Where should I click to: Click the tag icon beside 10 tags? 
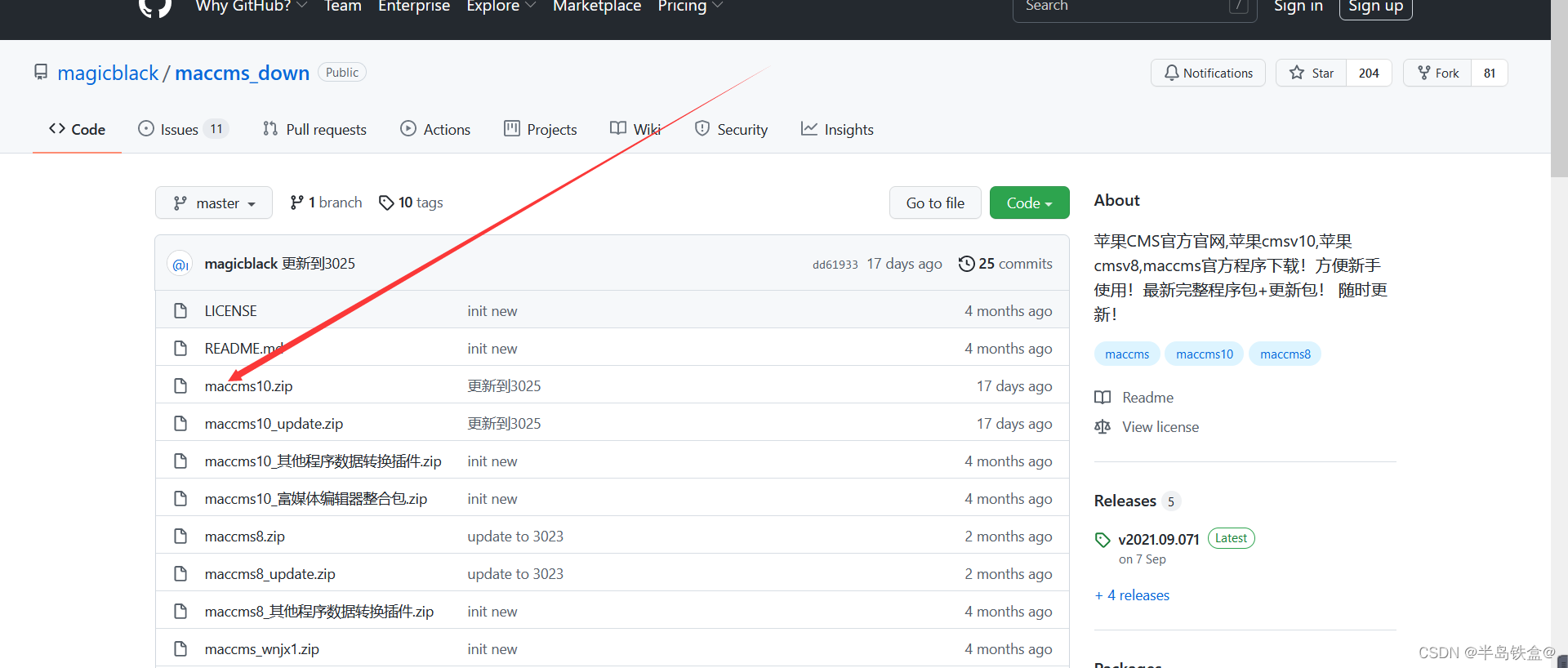[x=386, y=203]
